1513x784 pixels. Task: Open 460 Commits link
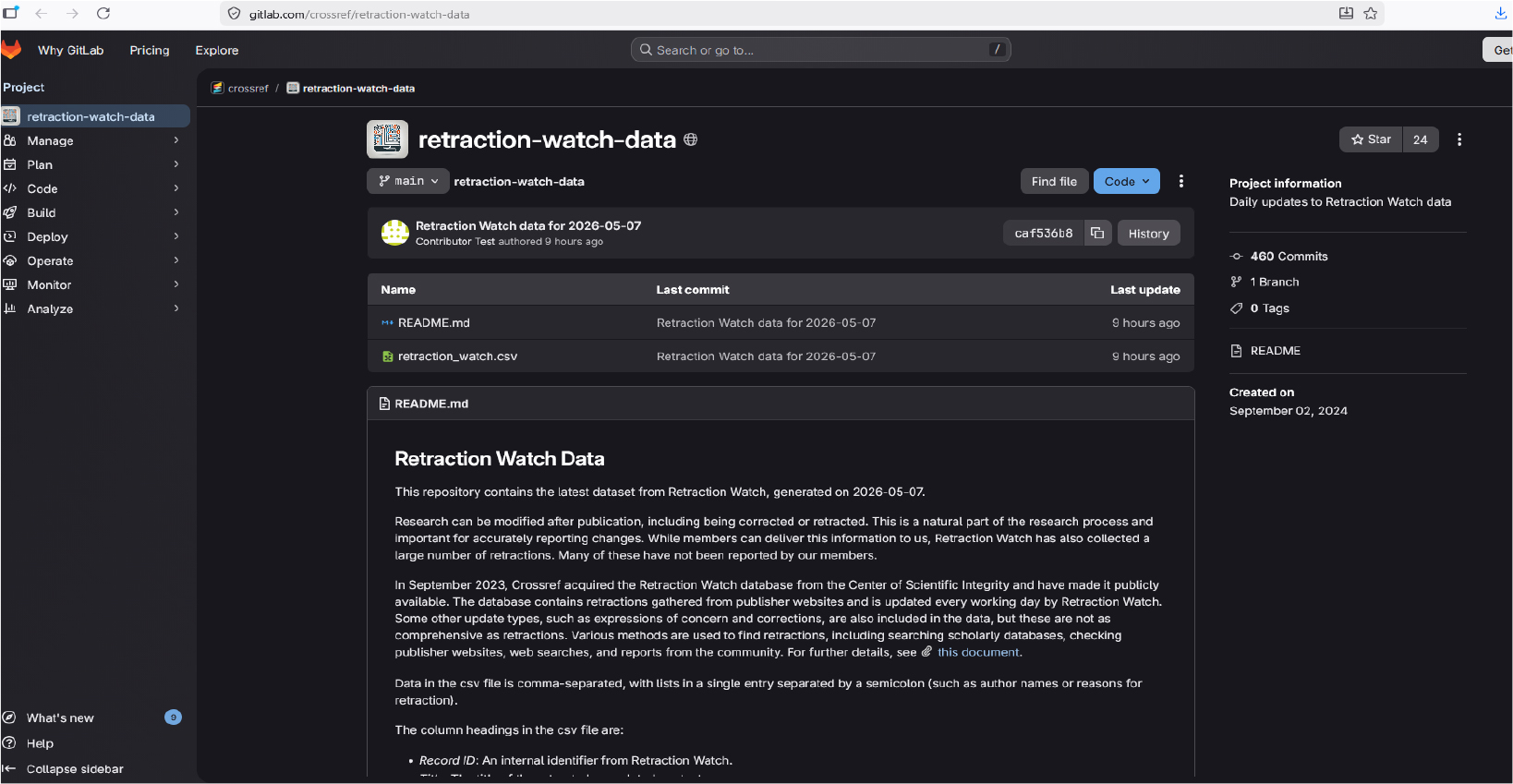point(1289,257)
